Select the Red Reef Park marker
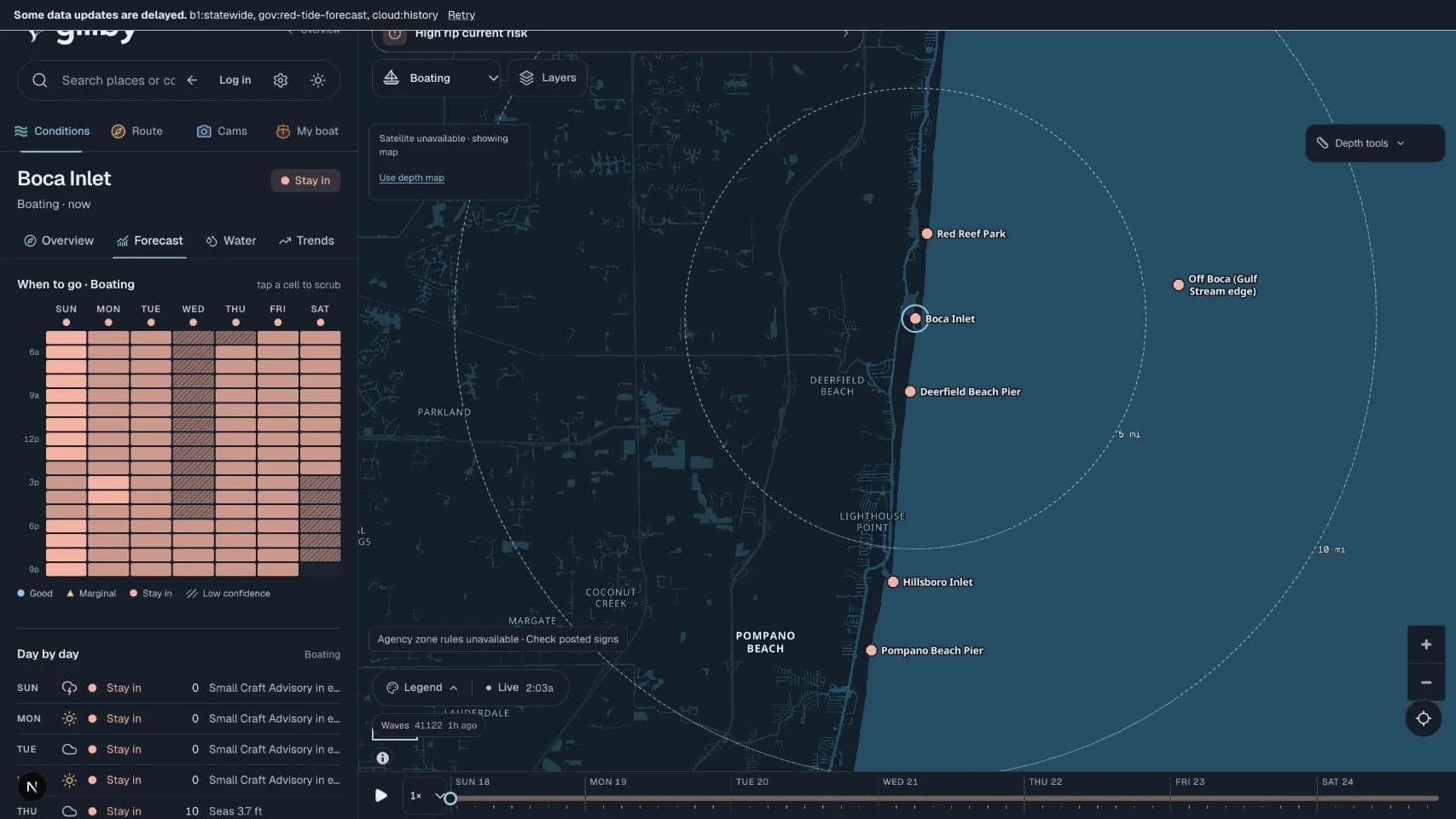 [926, 234]
